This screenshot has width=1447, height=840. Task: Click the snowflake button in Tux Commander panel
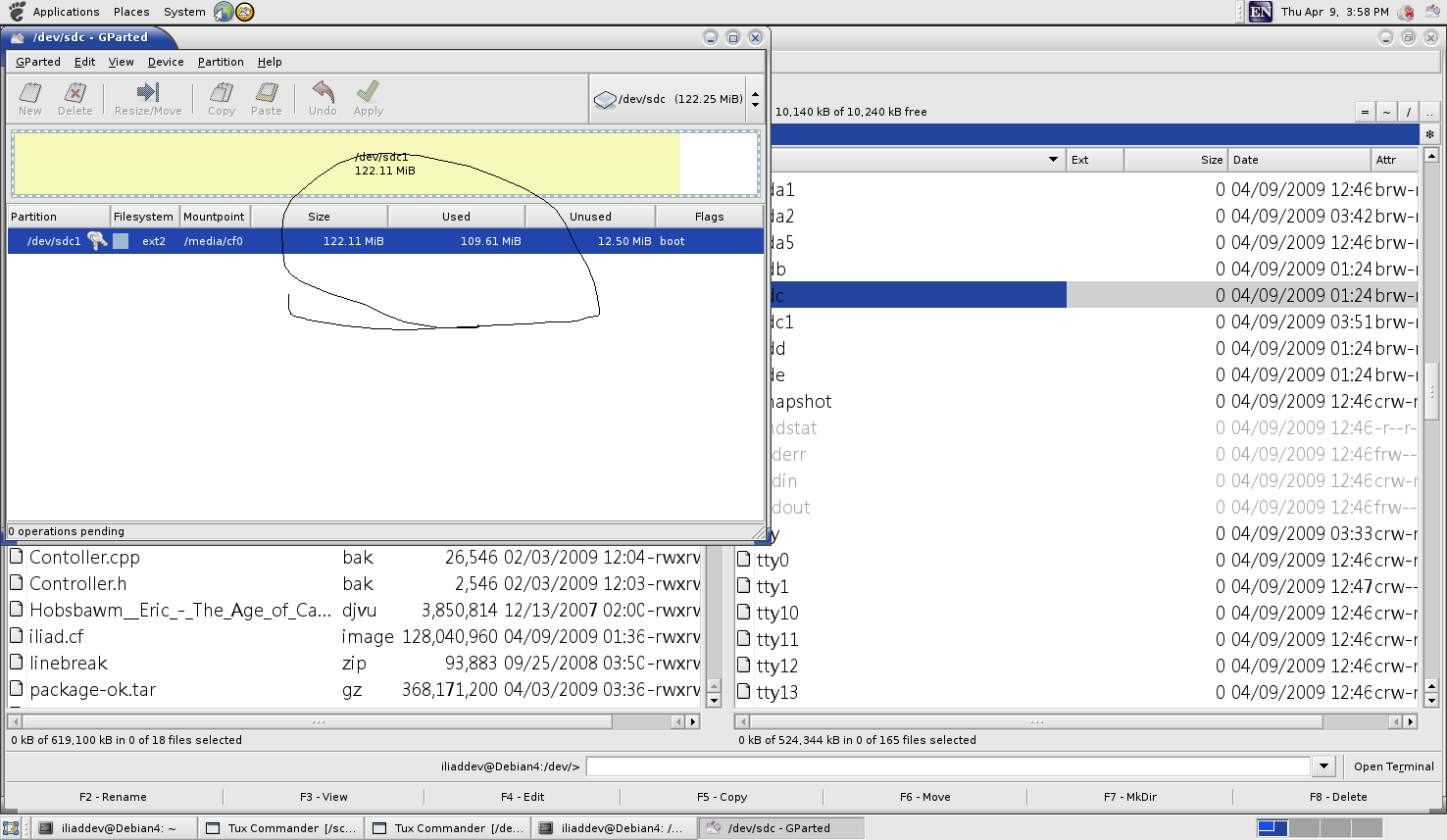point(1429,134)
